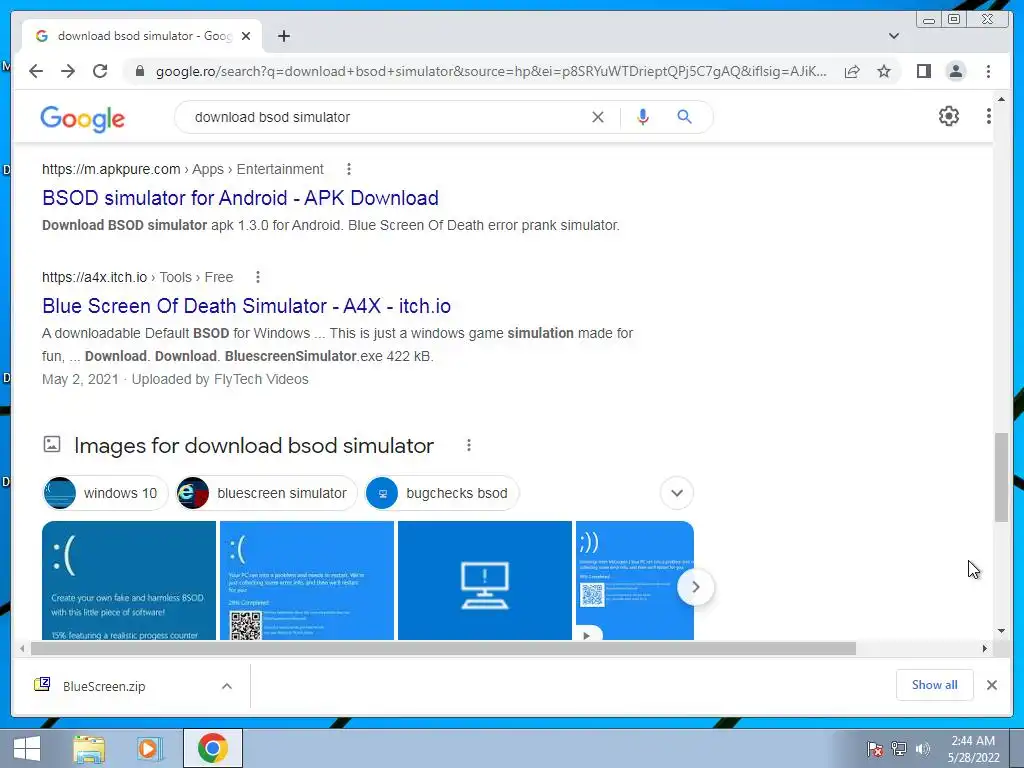Filter images by windows 10 chip

click(105, 493)
